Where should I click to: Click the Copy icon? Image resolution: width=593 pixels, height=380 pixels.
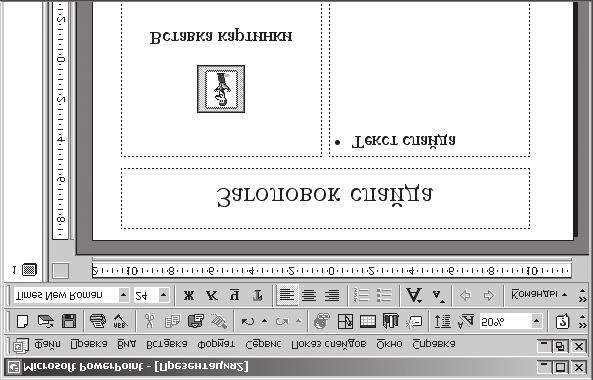(172, 322)
